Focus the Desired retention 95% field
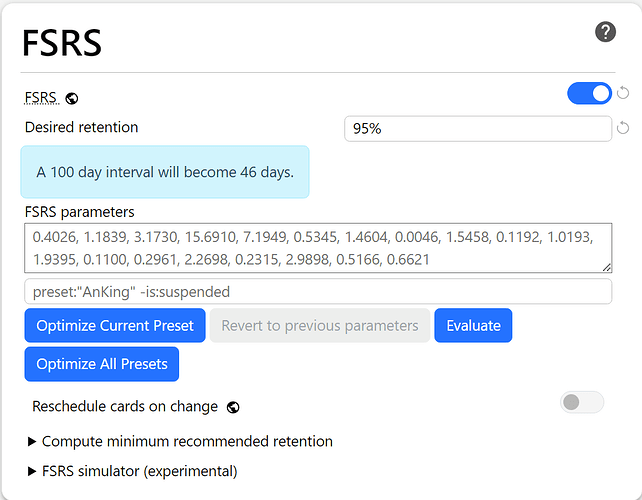642x500 pixels. (x=478, y=129)
